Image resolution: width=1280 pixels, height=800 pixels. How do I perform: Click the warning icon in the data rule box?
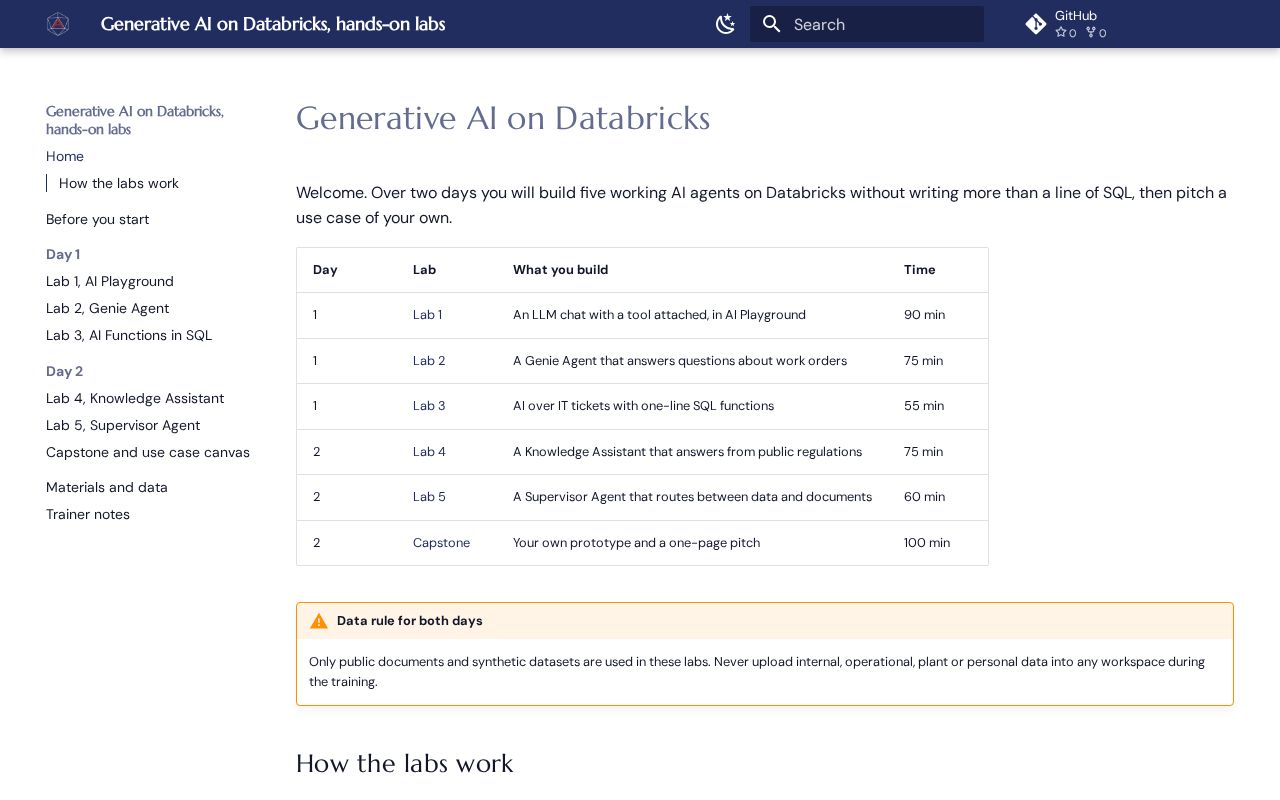pyautogui.click(x=319, y=621)
